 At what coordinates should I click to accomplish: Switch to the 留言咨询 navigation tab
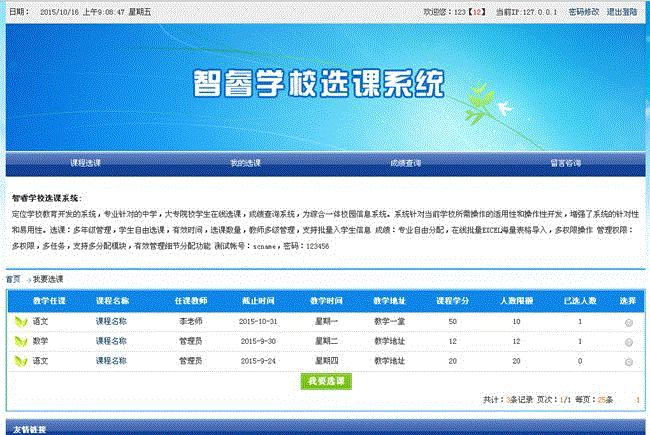click(566, 162)
